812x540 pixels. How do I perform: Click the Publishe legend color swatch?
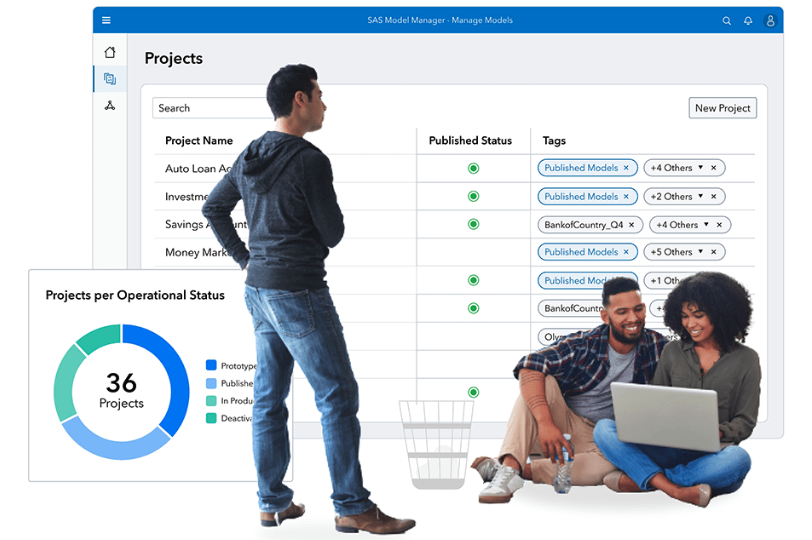211,383
